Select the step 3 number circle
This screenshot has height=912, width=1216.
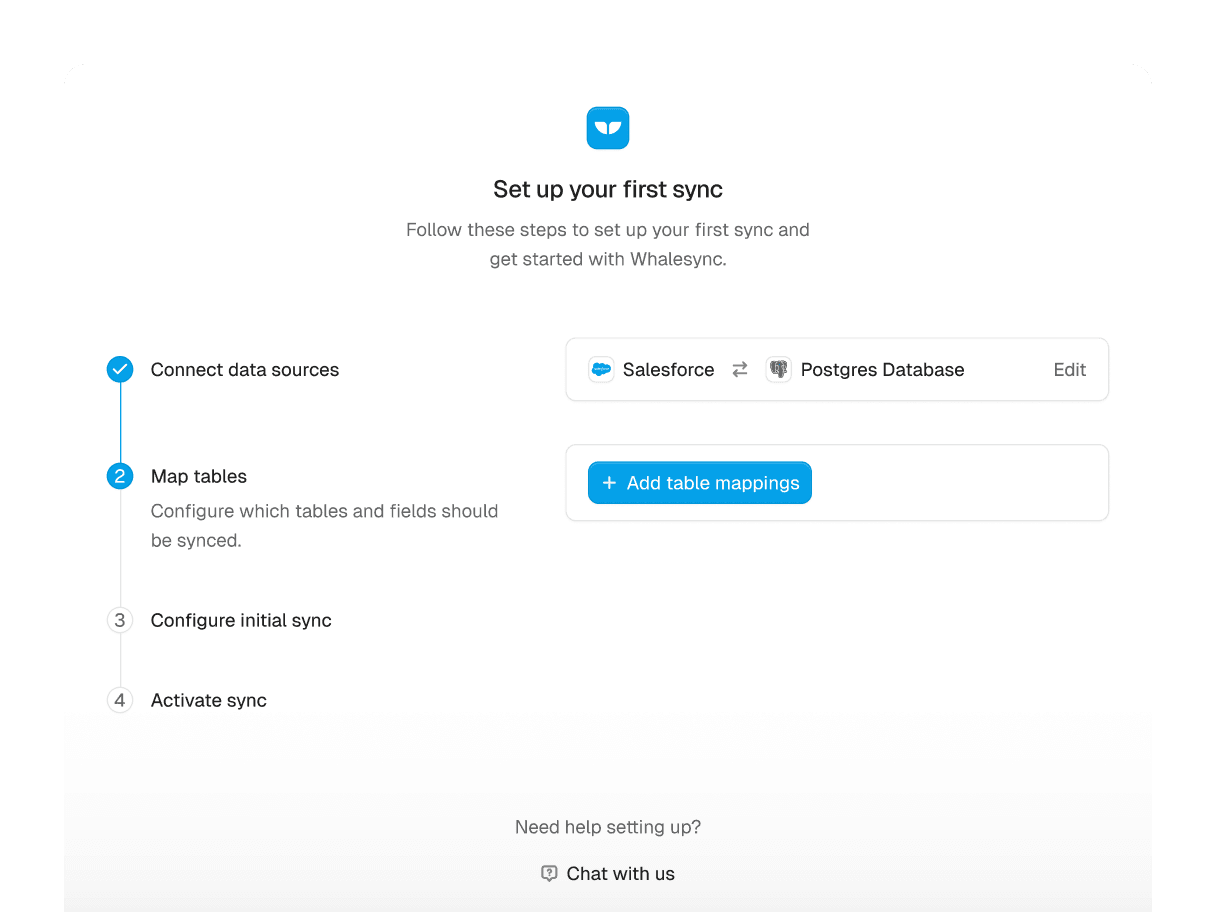[x=120, y=621]
